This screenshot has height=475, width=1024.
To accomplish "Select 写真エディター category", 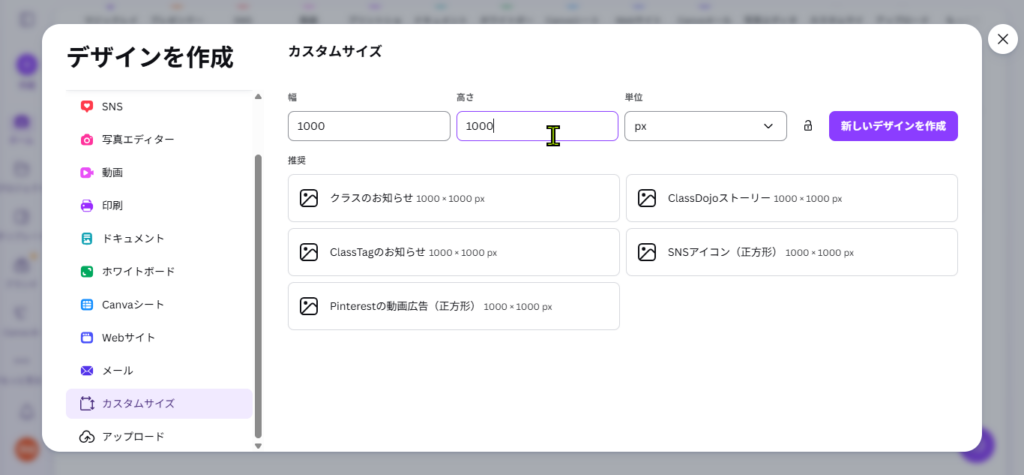I will [x=159, y=140].
